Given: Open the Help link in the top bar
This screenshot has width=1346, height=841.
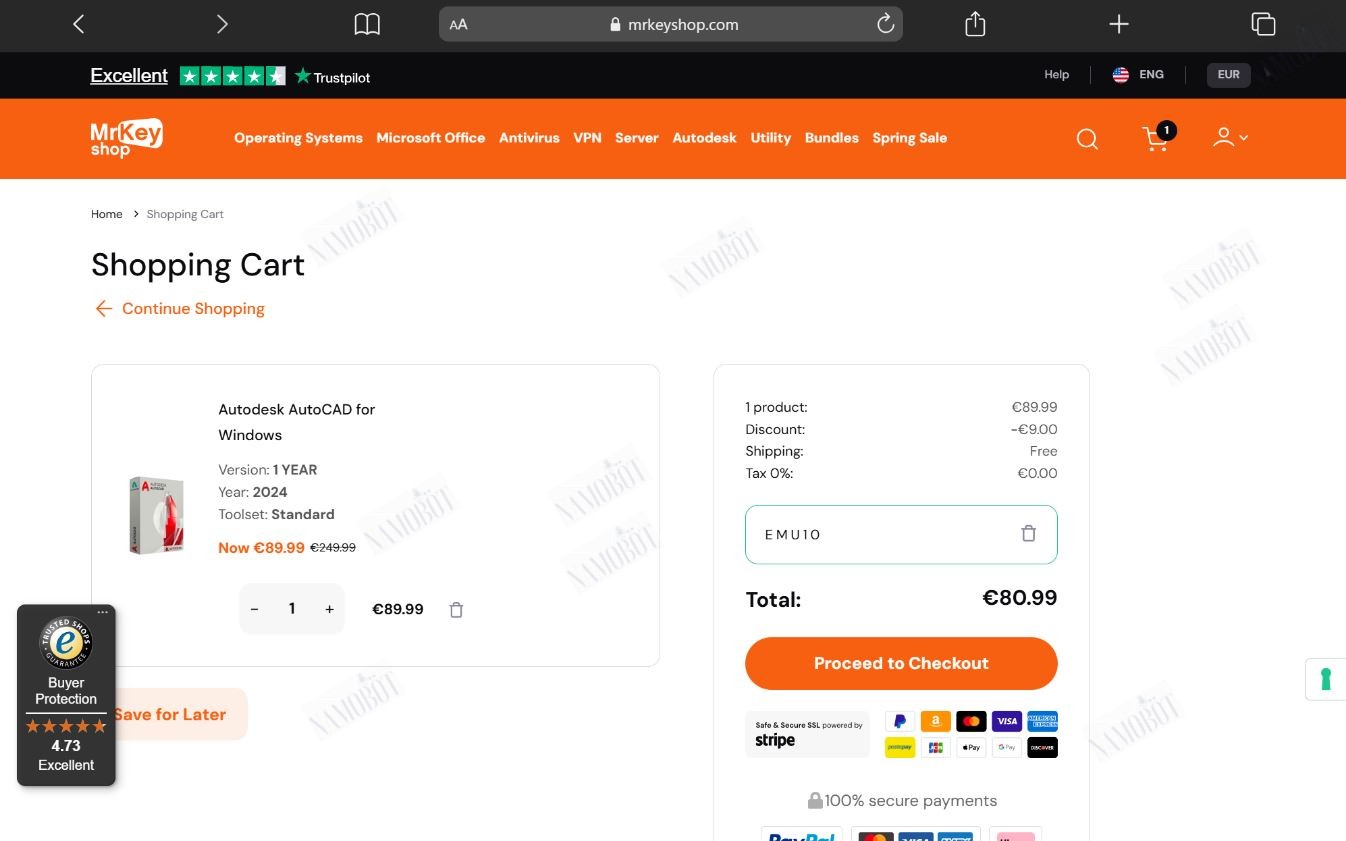Looking at the screenshot, I should 1056,75.
